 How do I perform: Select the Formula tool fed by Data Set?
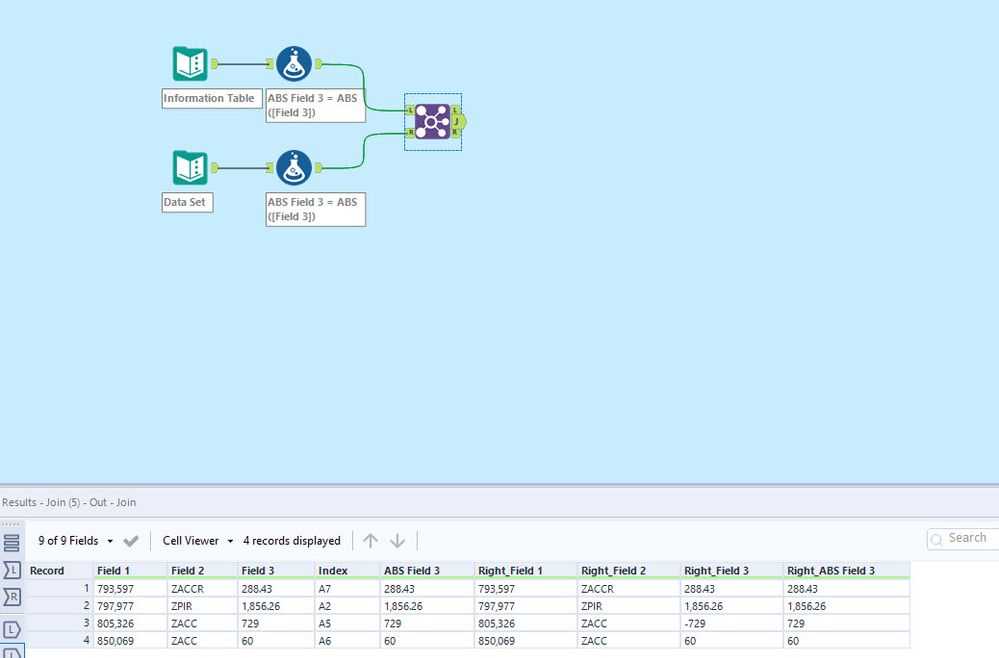tap(294, 168)
